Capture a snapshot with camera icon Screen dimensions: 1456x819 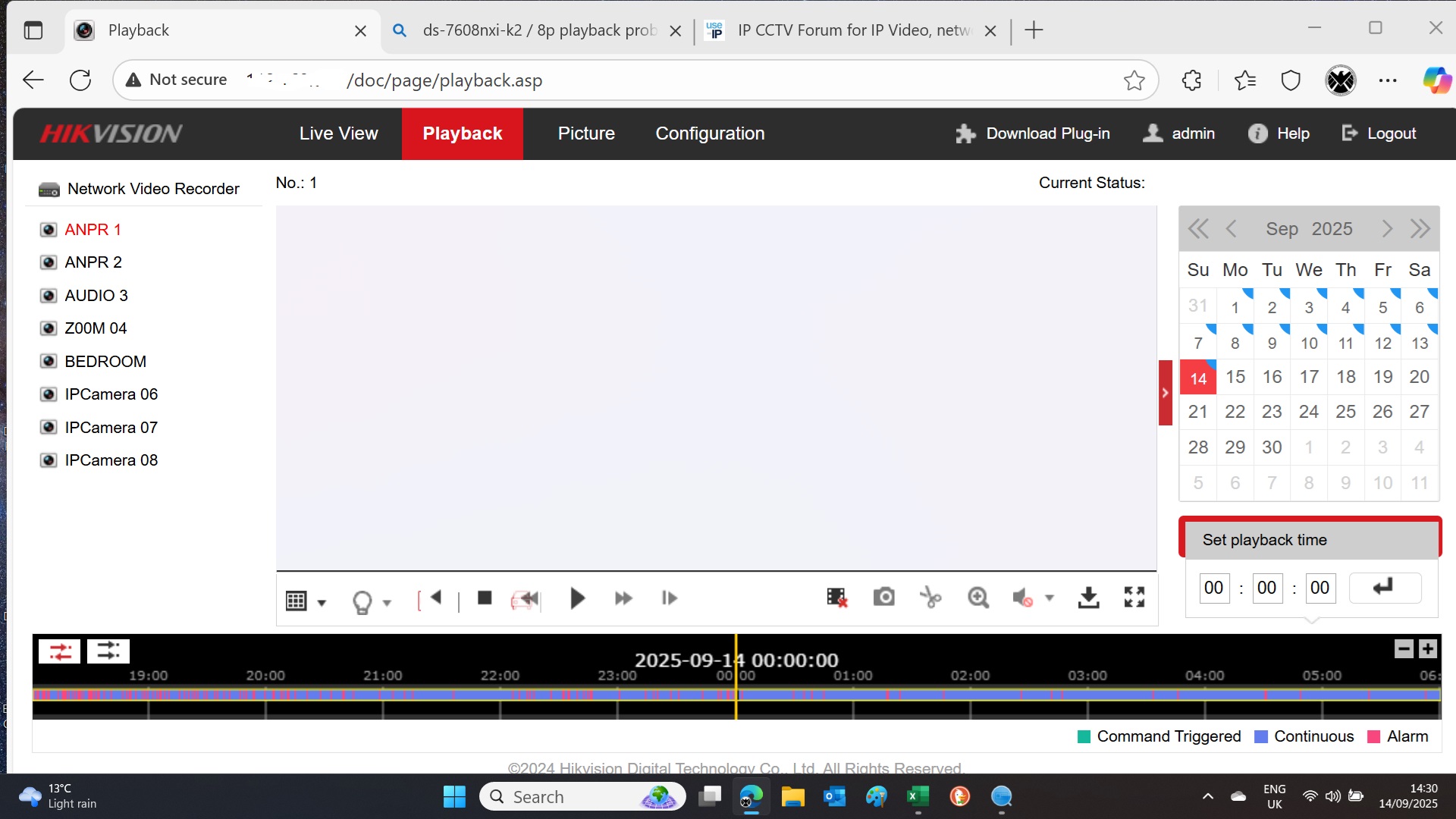pyautogui.click(x=883, y=598)
